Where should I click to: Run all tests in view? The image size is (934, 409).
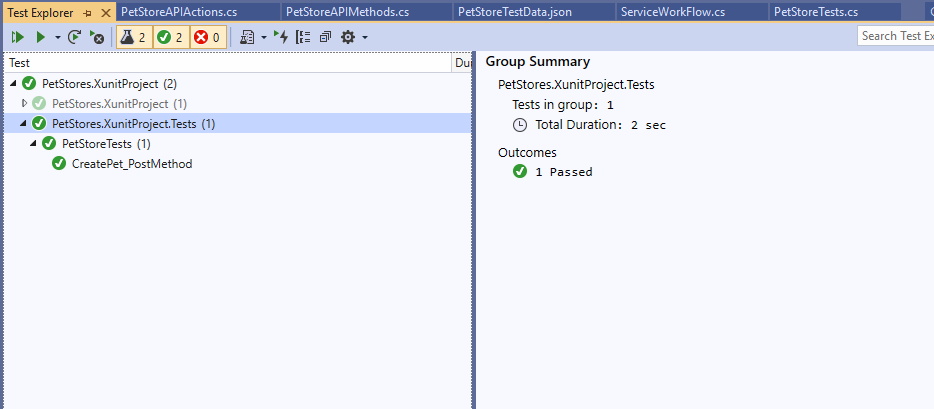point(17,38)
